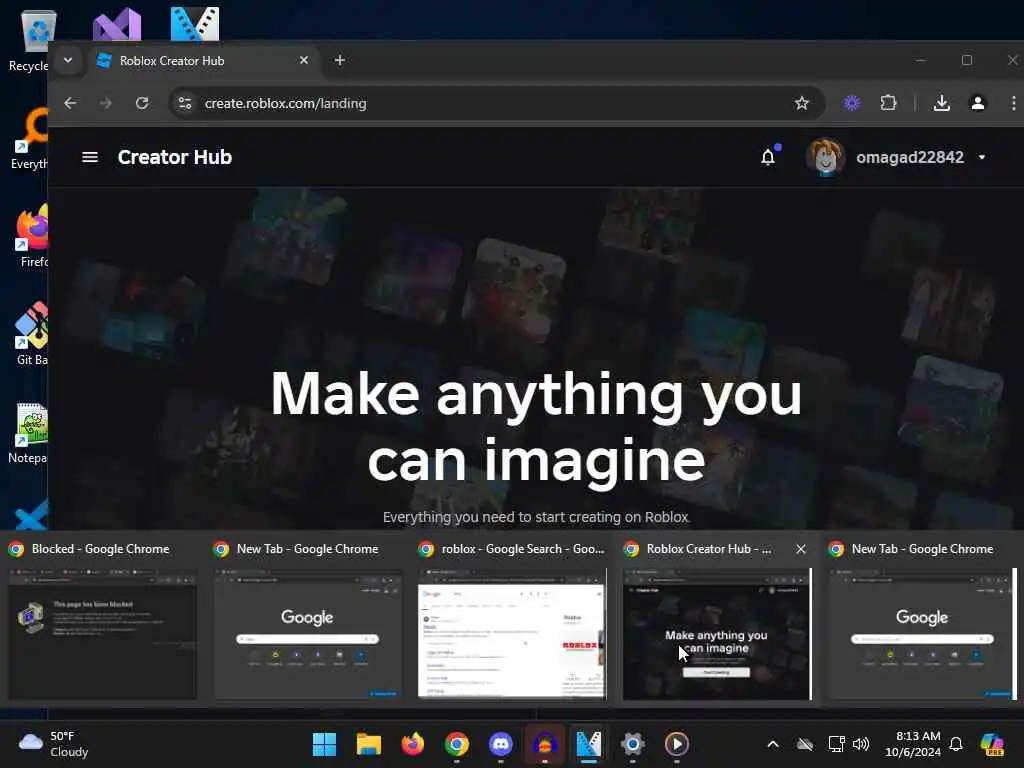Image resolution: width=1024 pixels, height=768 pixels.
Task: Open the Extensions puzzle piece menu
Action: (888, 103)
